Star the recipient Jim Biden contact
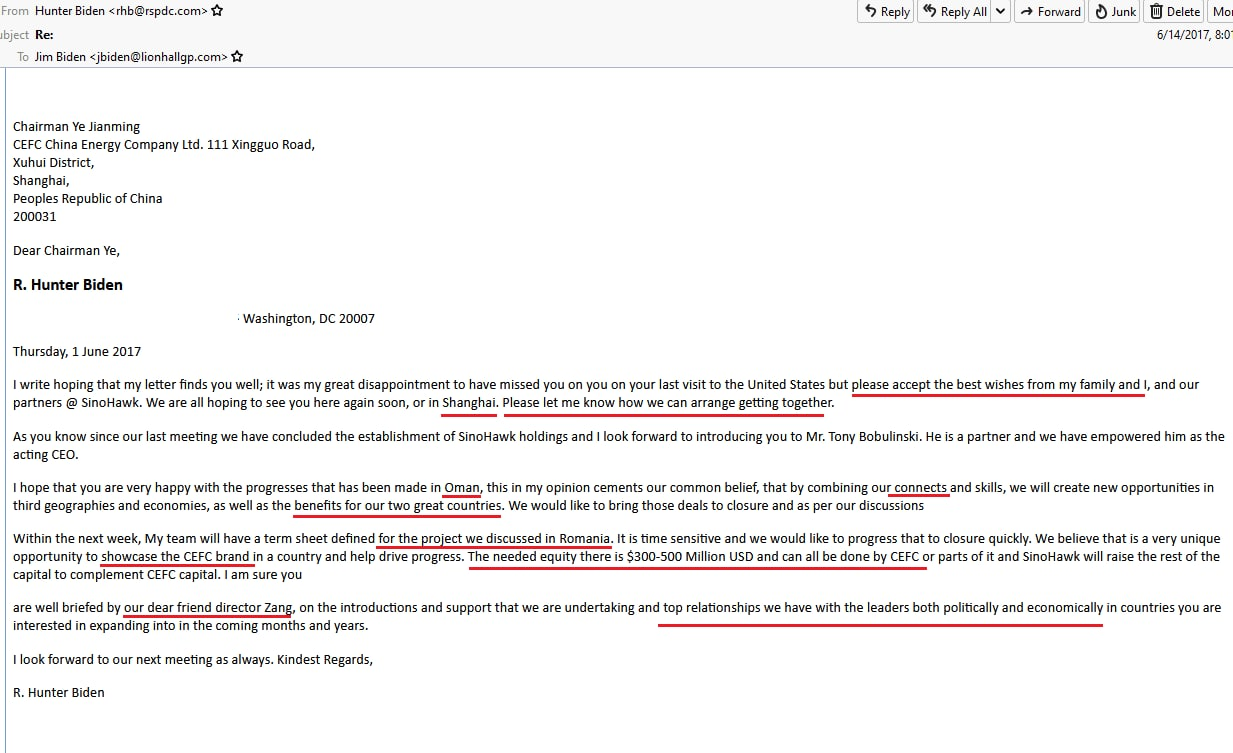 [x=237, y=57]
